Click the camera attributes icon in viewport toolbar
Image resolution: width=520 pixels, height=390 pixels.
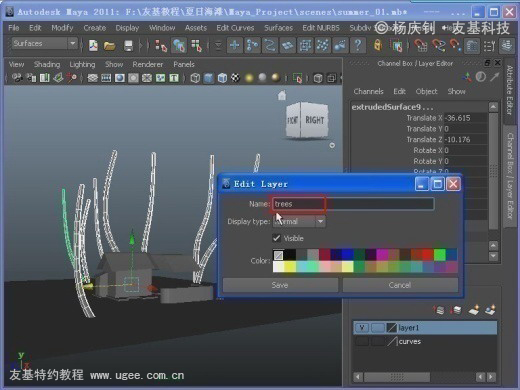pyautogui.click(x=32, y=78)
